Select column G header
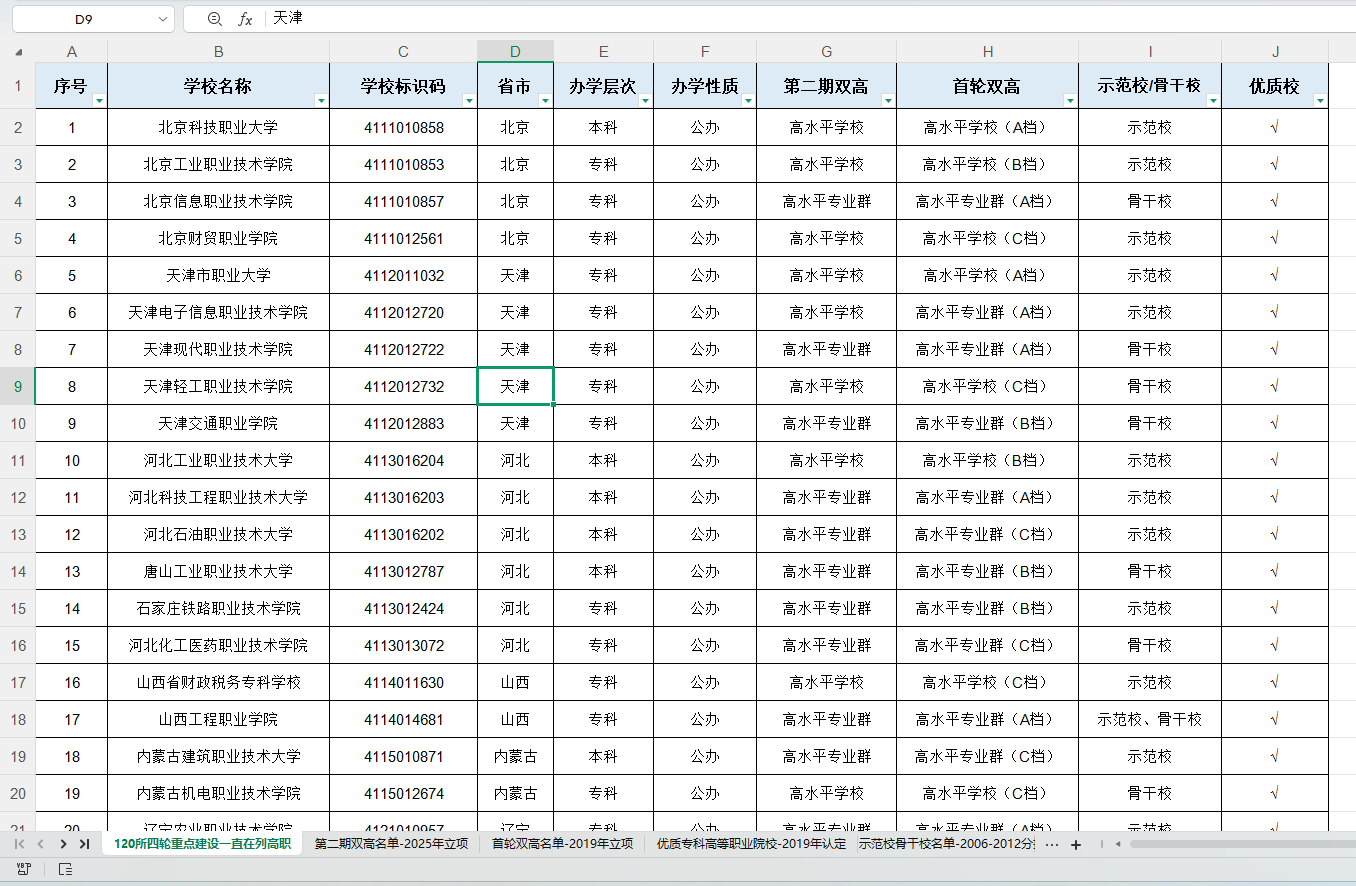Screen dimensions: 1356x886 (x=826, y=52)
